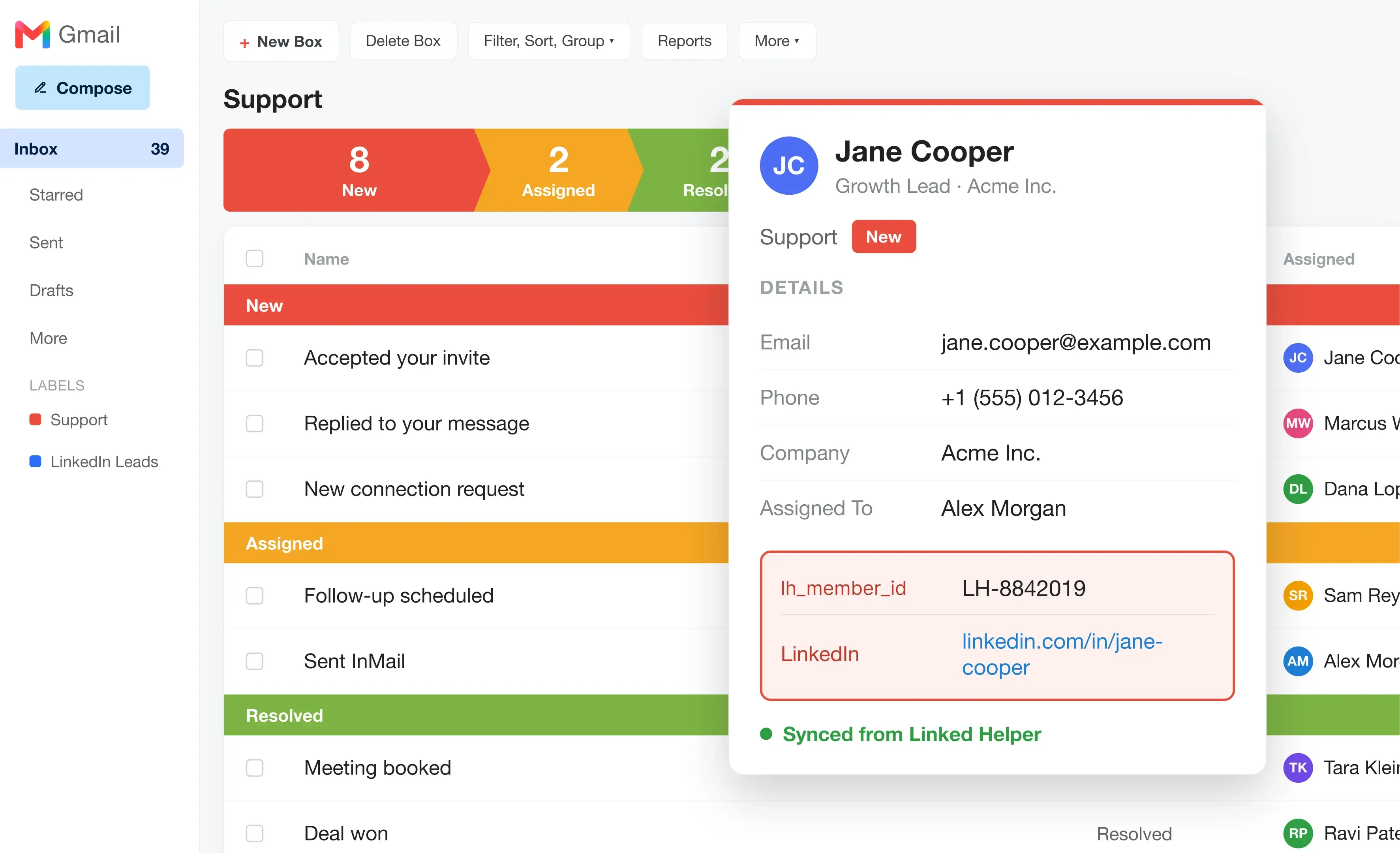
Task: Click the pencil icon in Compose
Action: (x=40, y=88)
